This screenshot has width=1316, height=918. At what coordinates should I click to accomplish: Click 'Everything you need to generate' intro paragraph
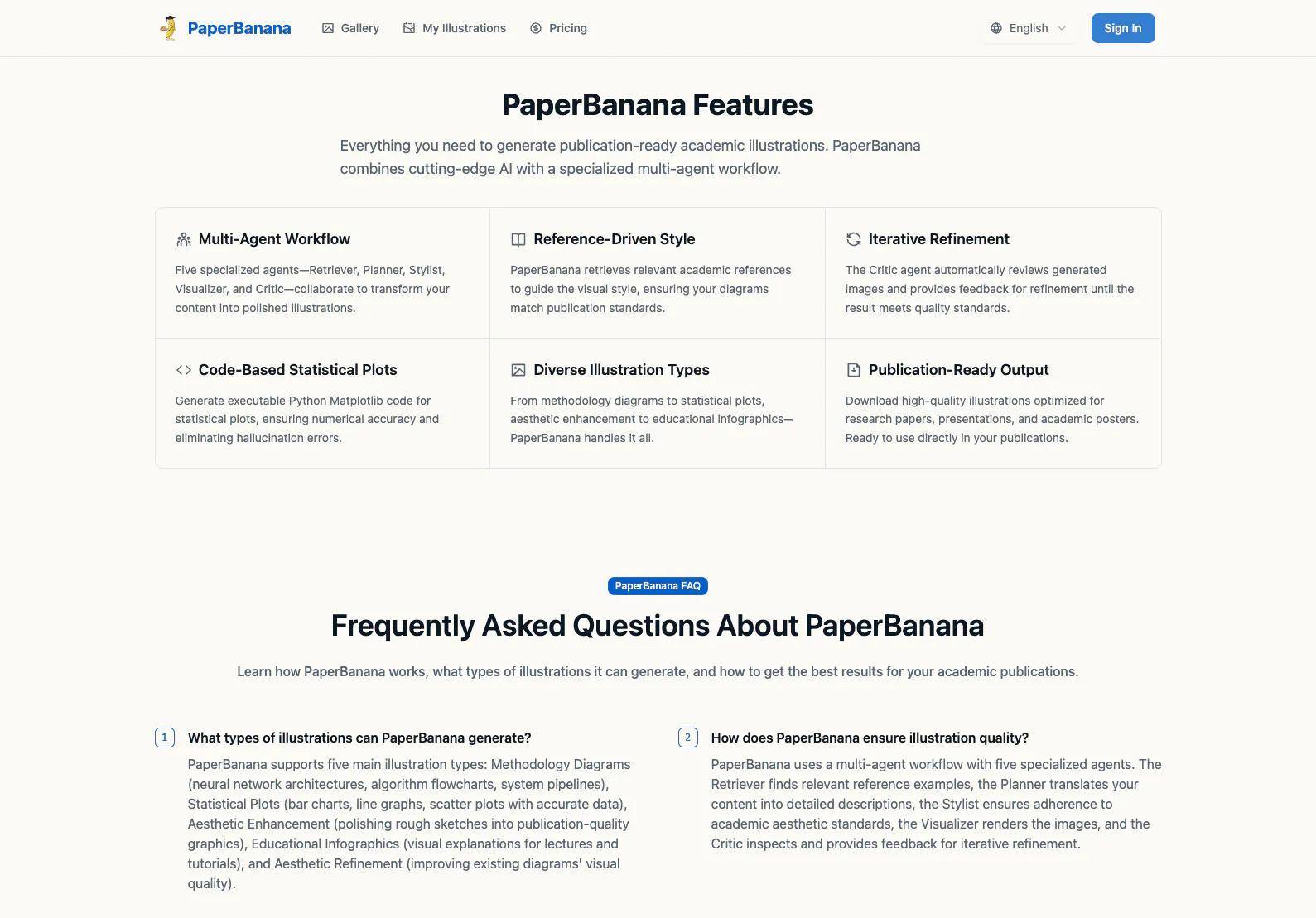click(x=630, y=157)
